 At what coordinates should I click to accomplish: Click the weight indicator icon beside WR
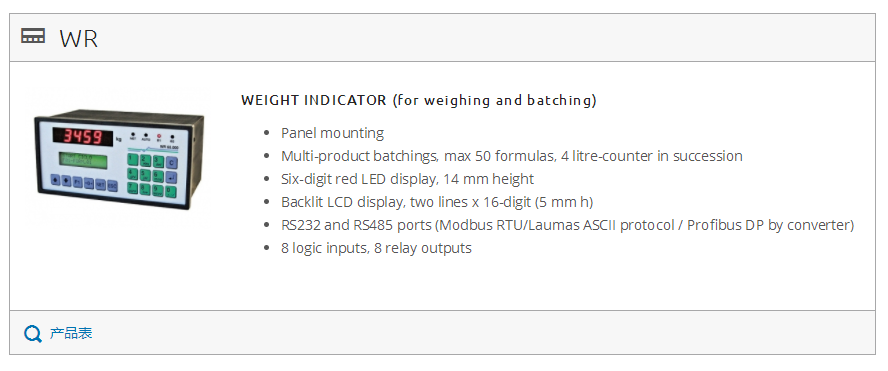point(33,36)
